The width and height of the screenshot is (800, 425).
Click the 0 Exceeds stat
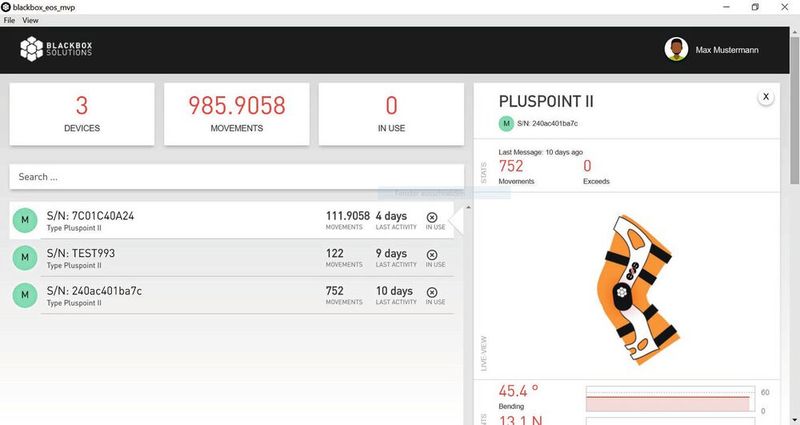pos(587,166)
